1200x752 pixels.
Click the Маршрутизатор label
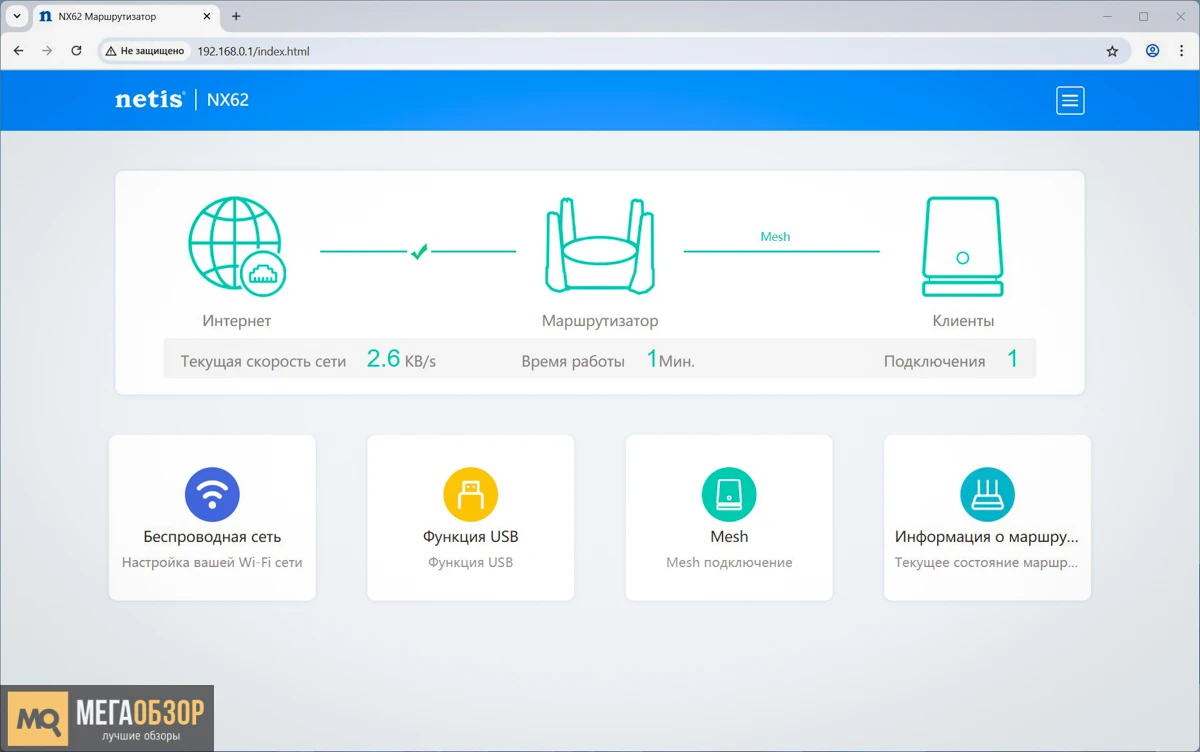point(600,321)
